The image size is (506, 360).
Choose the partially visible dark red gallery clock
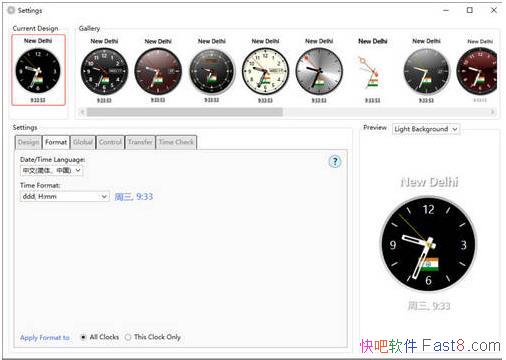477,71
